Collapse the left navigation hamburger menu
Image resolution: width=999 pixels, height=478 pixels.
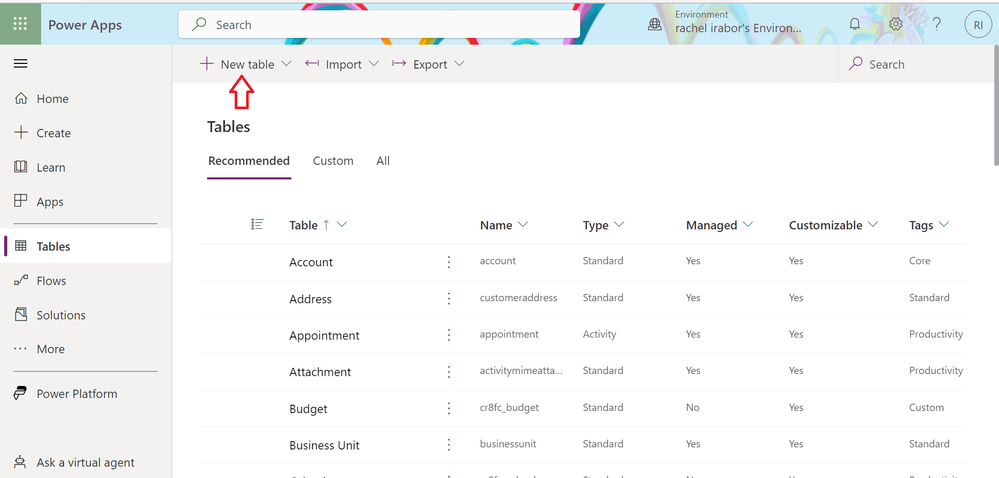pos(20,64)
